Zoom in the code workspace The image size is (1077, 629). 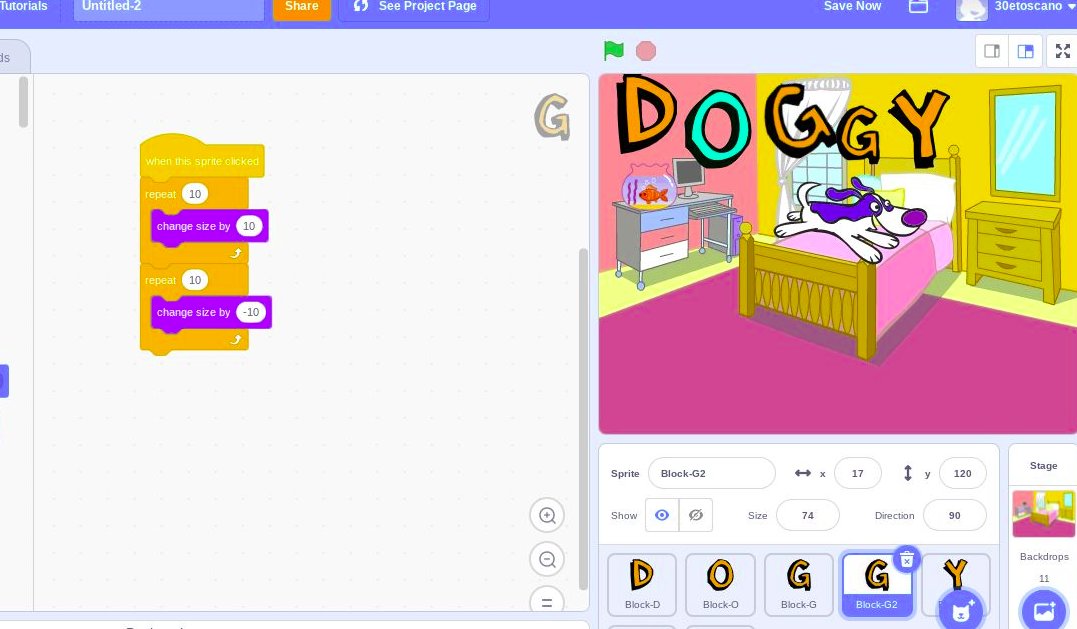click(x=547, y=515)
